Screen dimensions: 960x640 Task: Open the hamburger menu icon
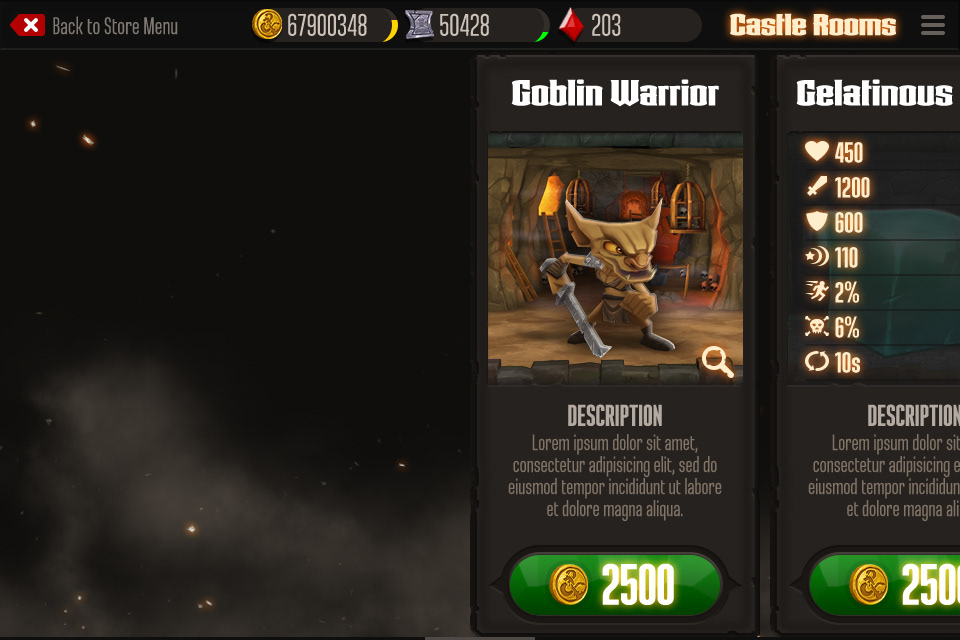[932, 25]
